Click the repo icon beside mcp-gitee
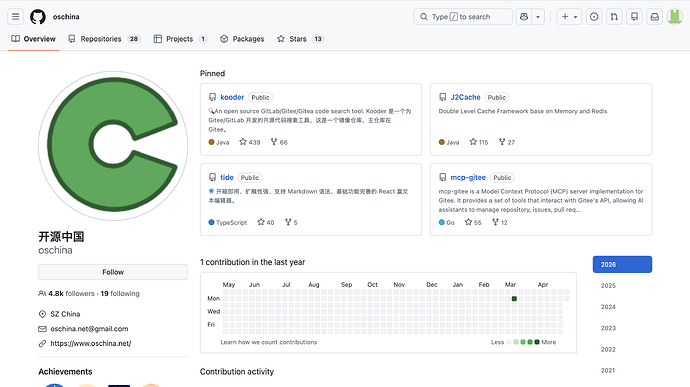Screen dimensions: 690x387 pyautogui.click(x=443, y=177)
